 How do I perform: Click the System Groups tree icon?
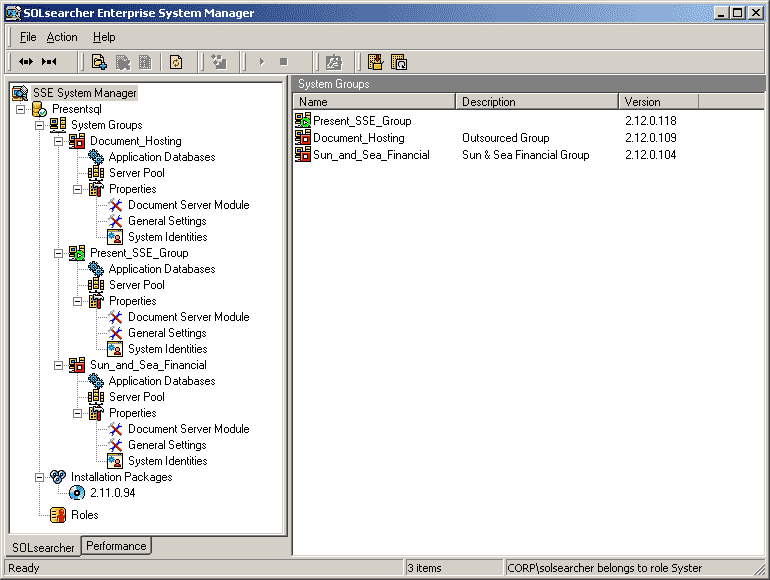[x=58, y=125]
